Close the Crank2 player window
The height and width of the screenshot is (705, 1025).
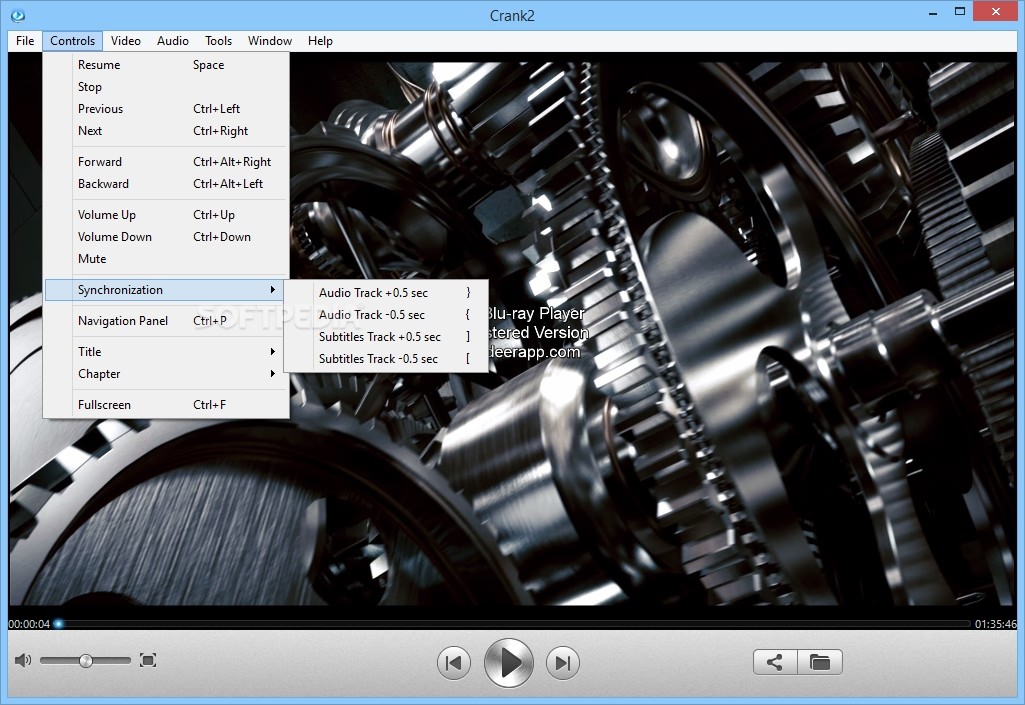pos(996,12)
